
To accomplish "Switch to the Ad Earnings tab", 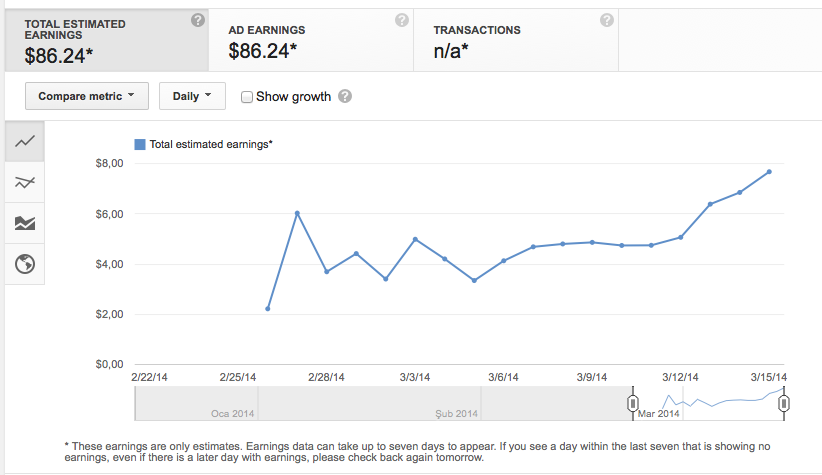I will click(x=311, y=40).
